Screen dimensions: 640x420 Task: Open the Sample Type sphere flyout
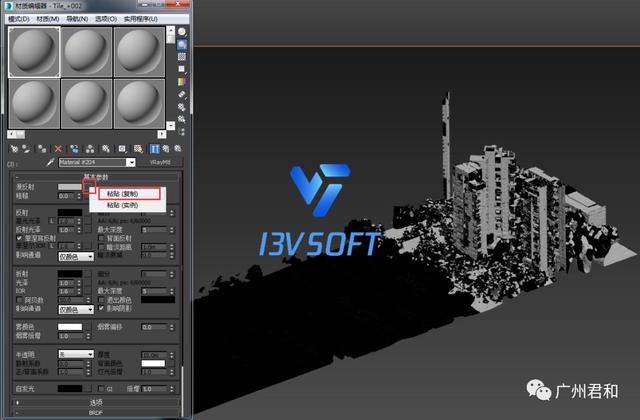pos(182,32)
